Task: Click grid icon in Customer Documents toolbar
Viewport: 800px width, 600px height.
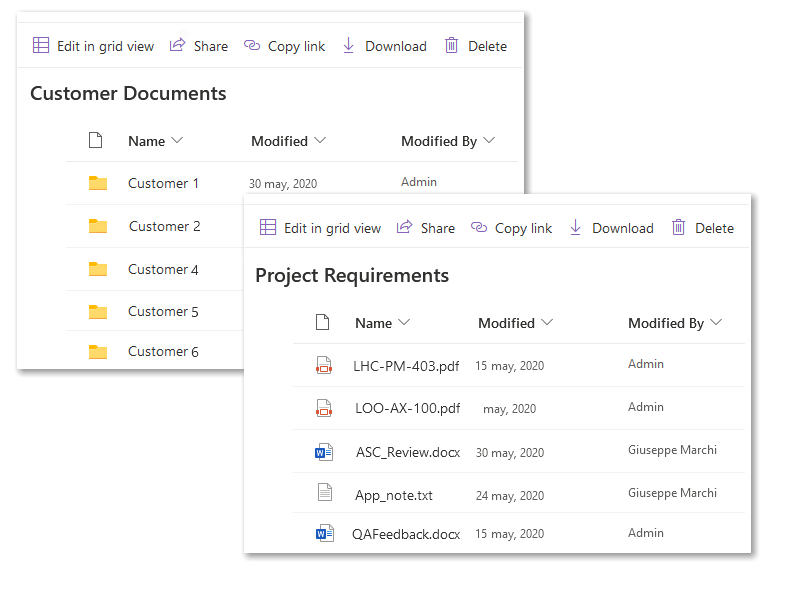Action: point(41,45)
